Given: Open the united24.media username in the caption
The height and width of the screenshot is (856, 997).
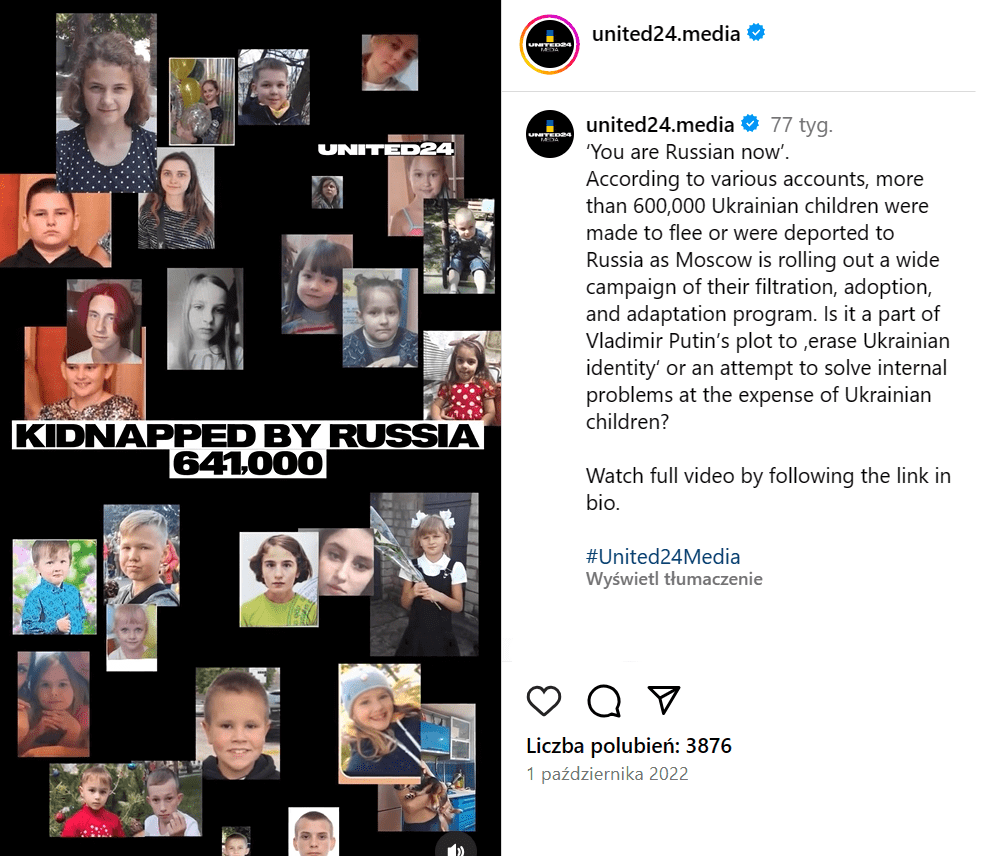Looking at the screenshot, I should click(660, 125).
